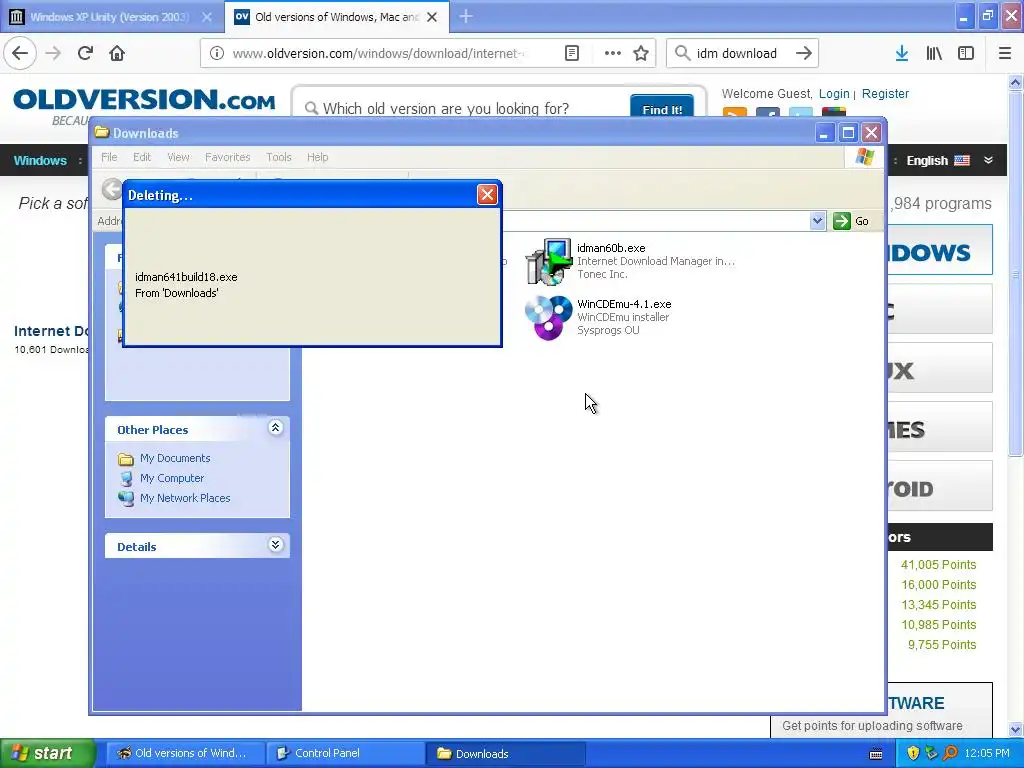Viewport: 1024px width, 768px height.
Task: Select the WinCDEmu-4.1.exe file name
Action: [624, 304]
